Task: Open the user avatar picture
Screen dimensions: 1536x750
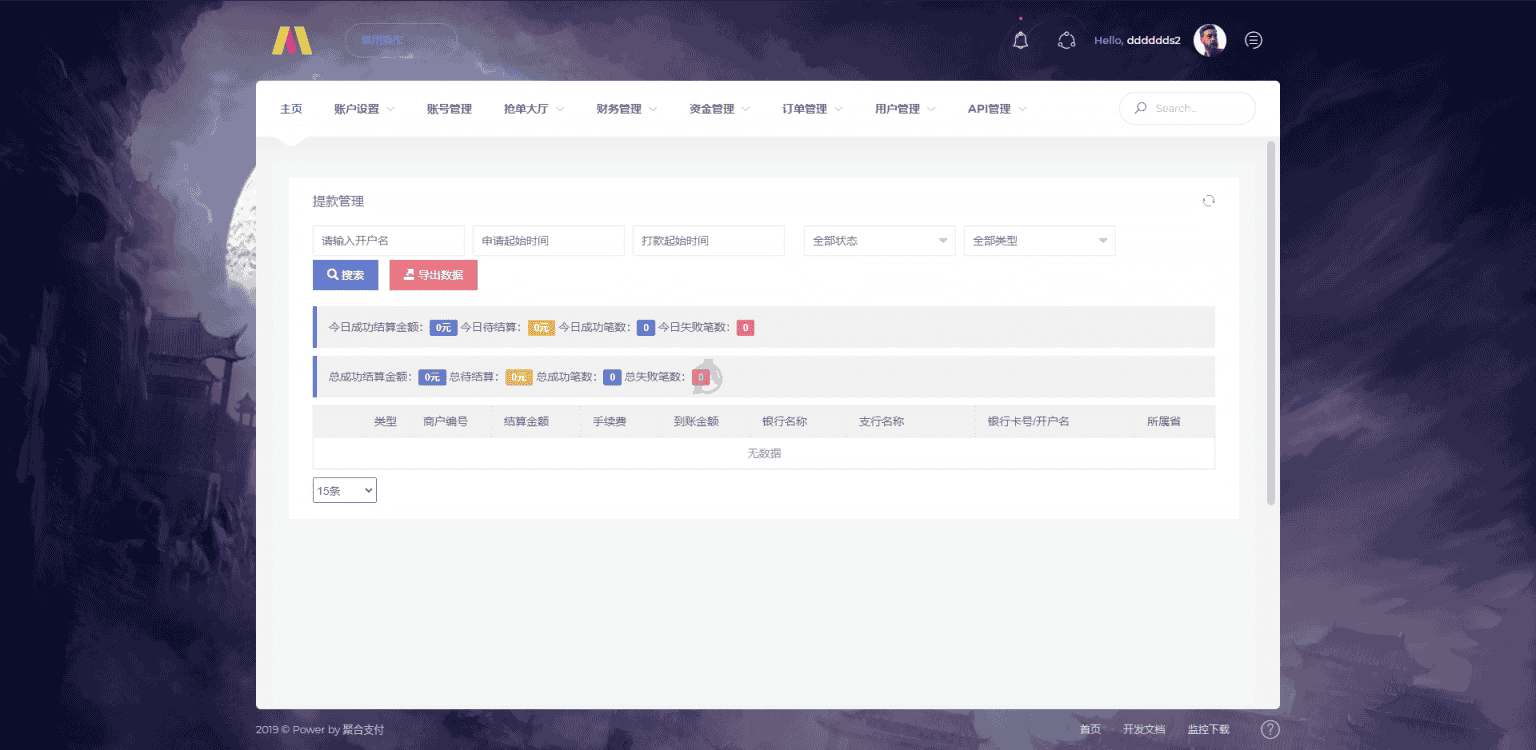Action: click(1209, 40)
